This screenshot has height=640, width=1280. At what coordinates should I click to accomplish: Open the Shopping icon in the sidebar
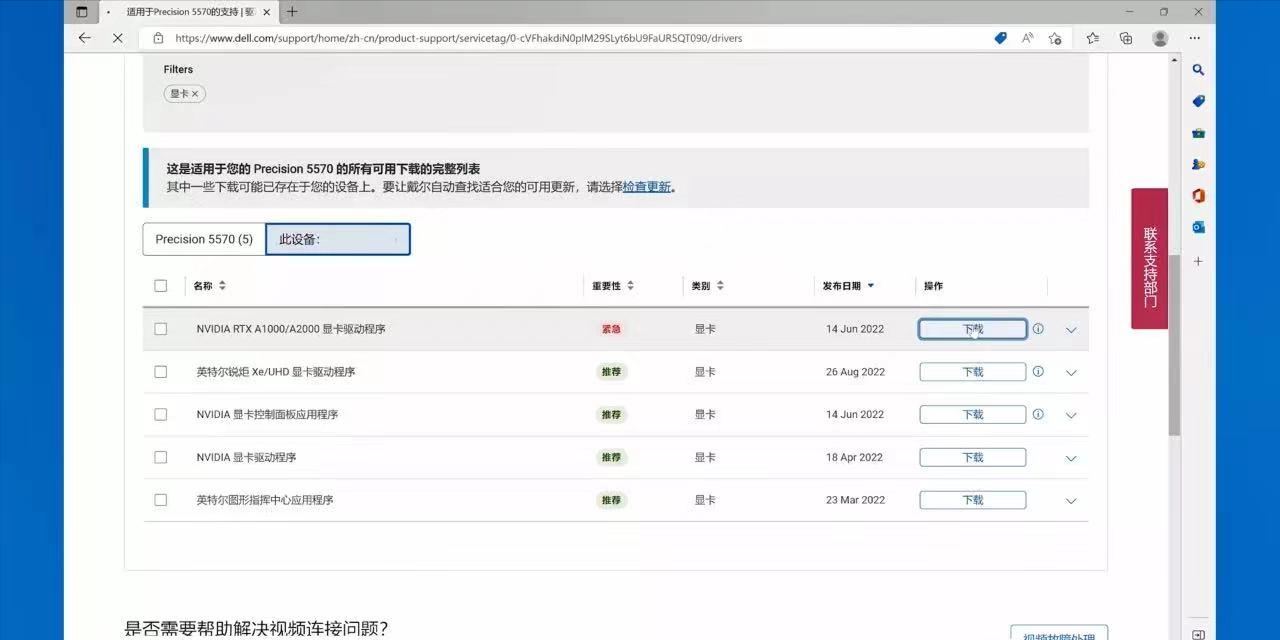pos(1199,101)
